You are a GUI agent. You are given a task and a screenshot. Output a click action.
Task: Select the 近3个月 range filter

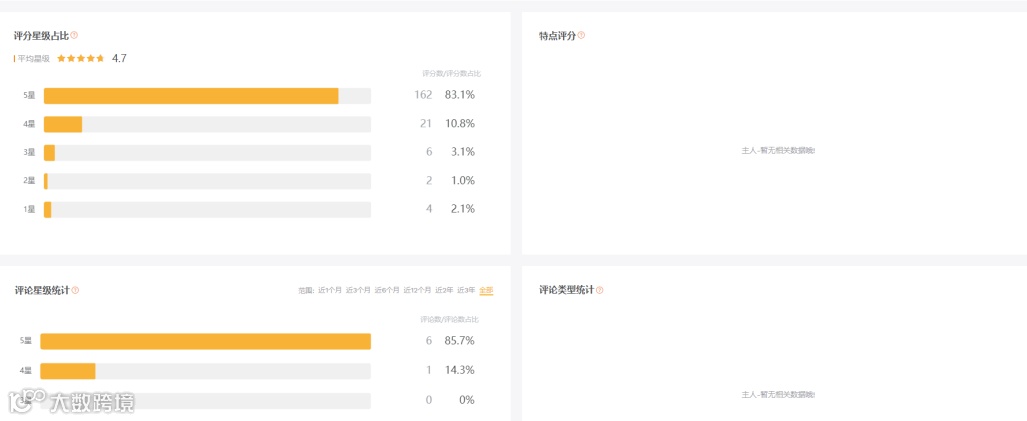[358, 291]
